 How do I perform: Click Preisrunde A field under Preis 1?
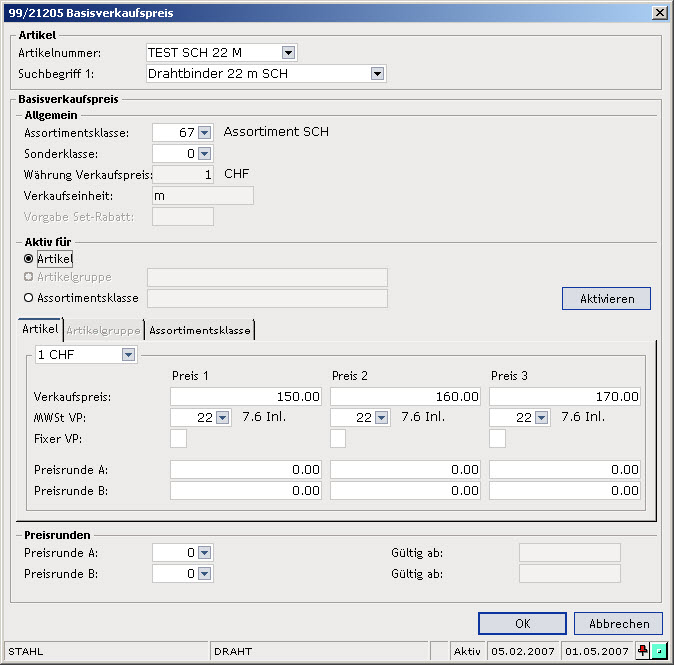click(246, 469)
